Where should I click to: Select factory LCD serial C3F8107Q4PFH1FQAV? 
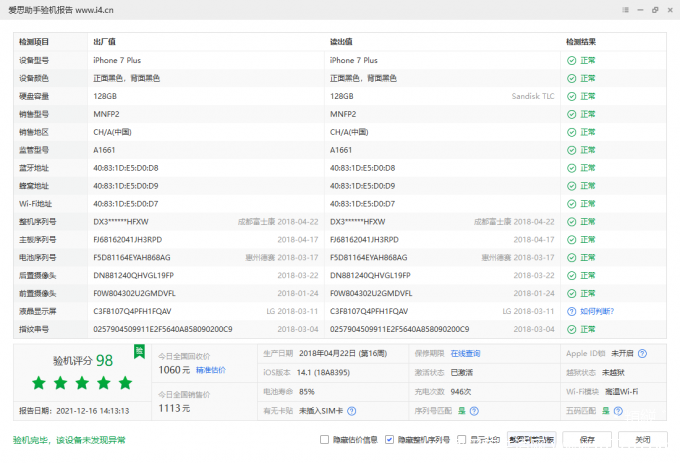132,311
